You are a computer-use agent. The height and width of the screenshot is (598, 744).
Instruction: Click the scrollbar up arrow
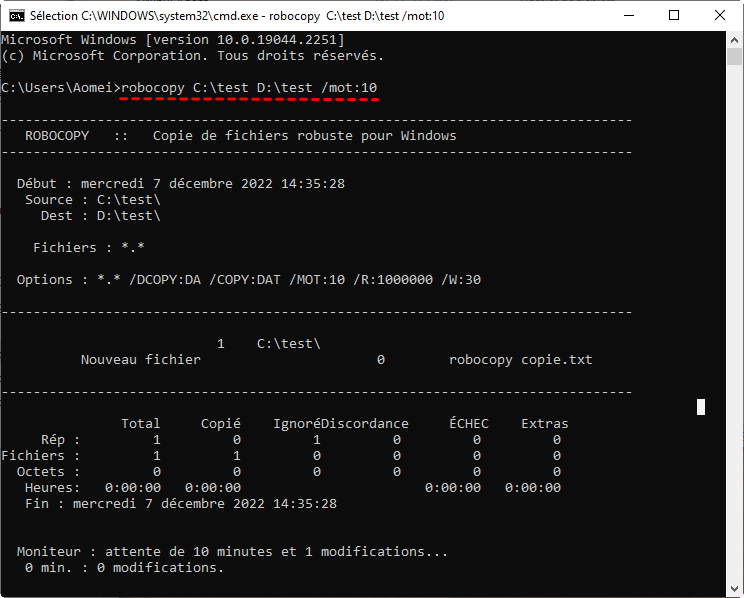[x=735, y=40]
